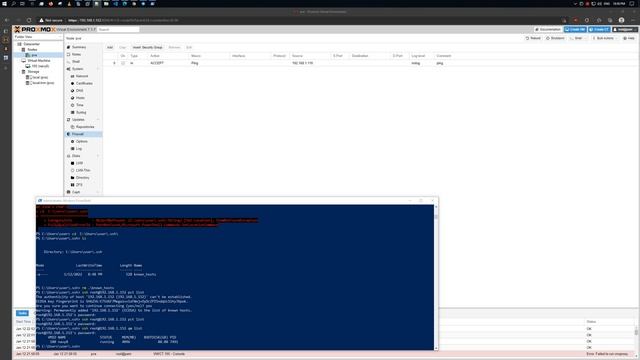Click the Source column header
The image size is (640, 360).
(x=298, y=56)
